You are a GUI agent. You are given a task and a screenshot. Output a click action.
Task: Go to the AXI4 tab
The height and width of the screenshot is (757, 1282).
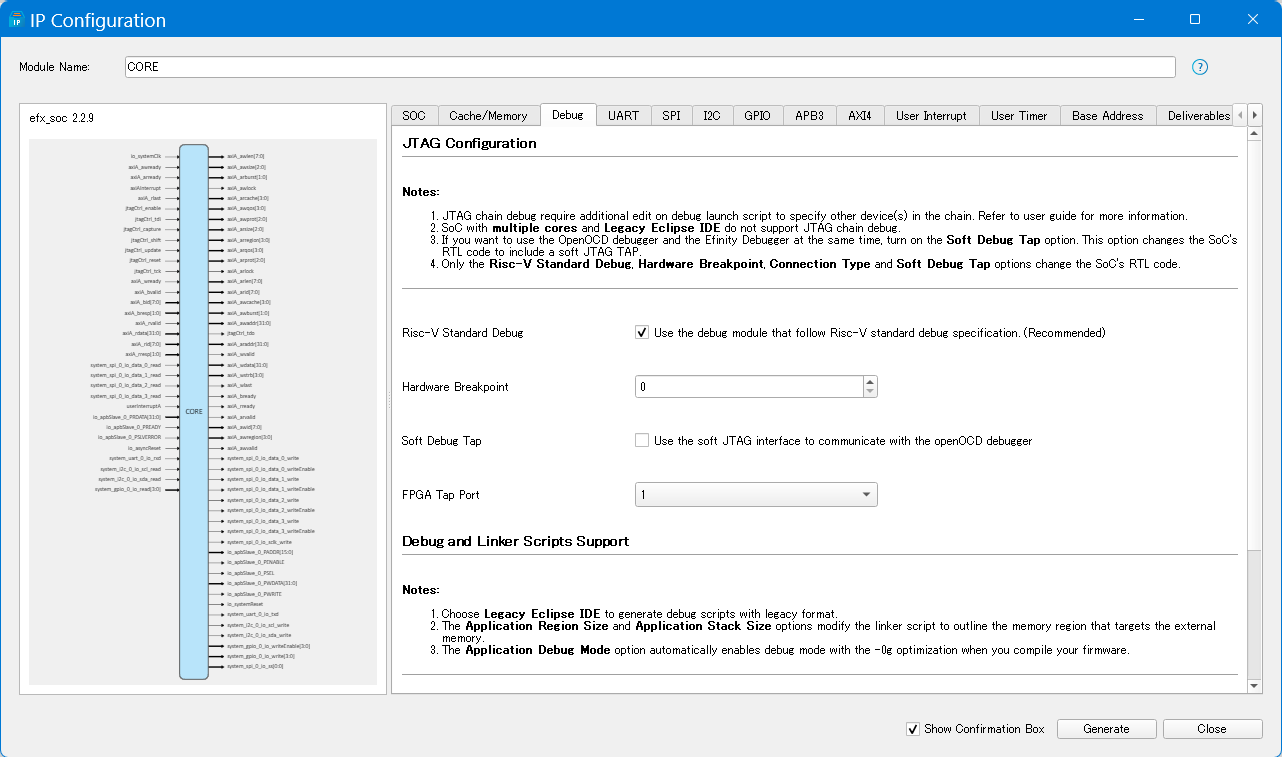[x=859, y=116]
